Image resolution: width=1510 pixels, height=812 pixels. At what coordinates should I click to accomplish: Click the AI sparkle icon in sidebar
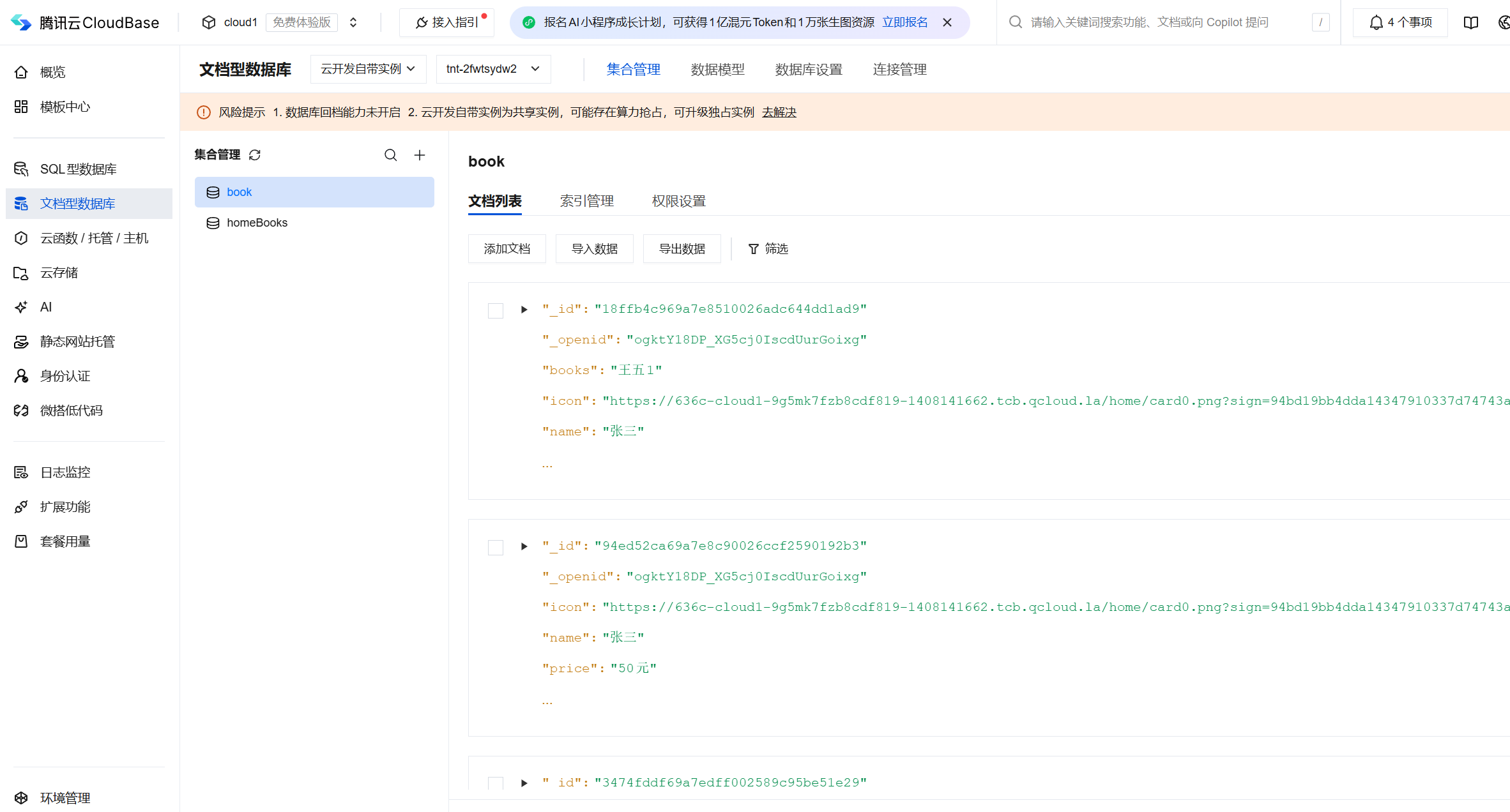point(21,307)
